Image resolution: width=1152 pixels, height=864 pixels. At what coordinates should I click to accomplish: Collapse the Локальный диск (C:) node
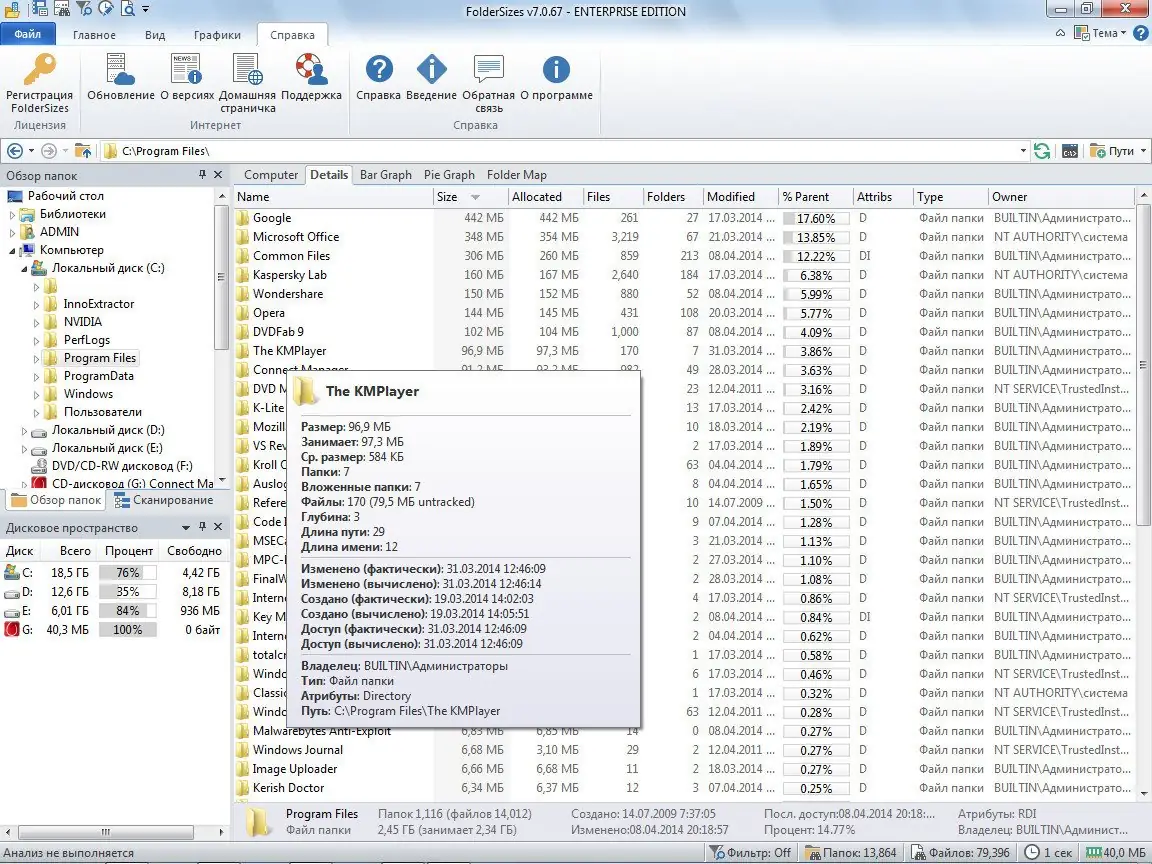pyautogui.click(x=24, y=269)
